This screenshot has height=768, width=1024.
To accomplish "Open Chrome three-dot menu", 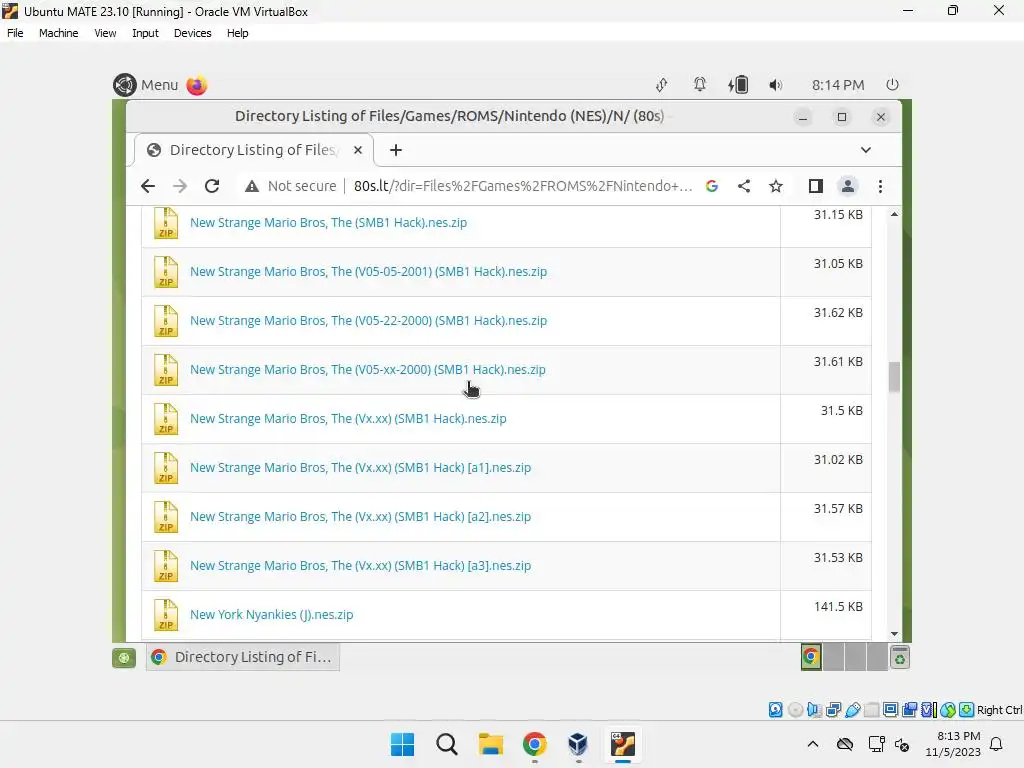I will pyautogui.click(x=880, y=186).
